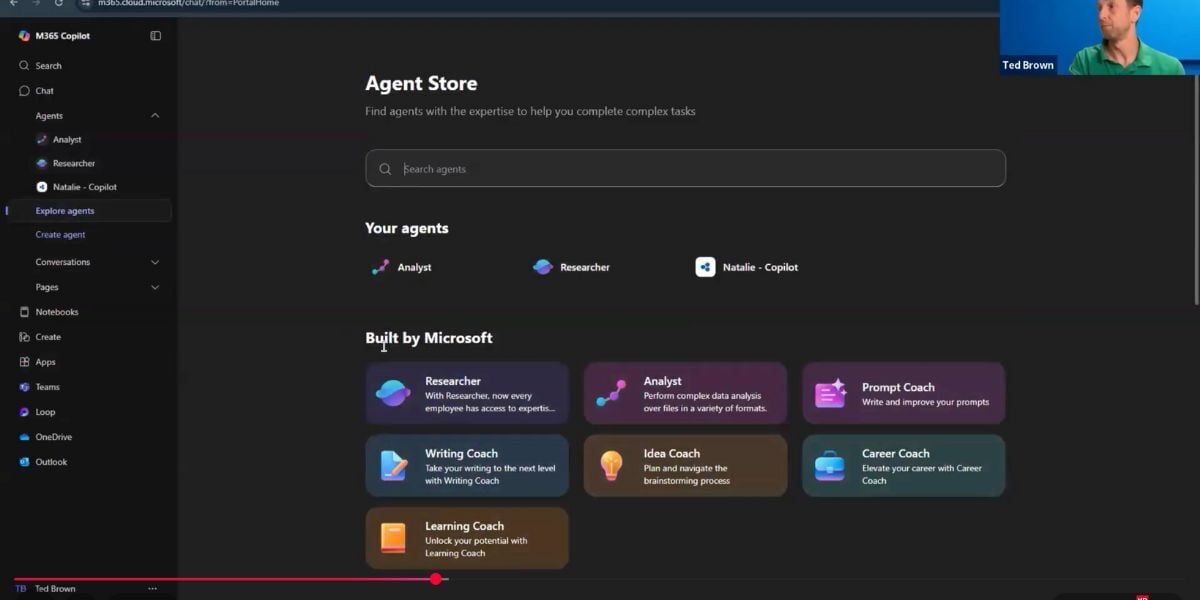Click the browser address bar URL
Image resolution: width=1200 pixels, height=600 pixels.
[188, 3]
